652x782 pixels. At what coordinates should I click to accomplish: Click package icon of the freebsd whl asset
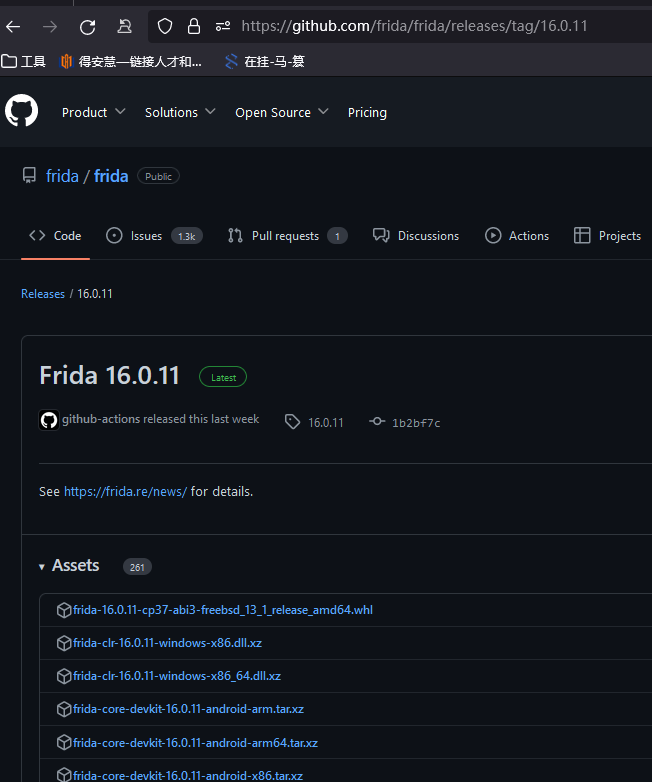click(64, 610)
